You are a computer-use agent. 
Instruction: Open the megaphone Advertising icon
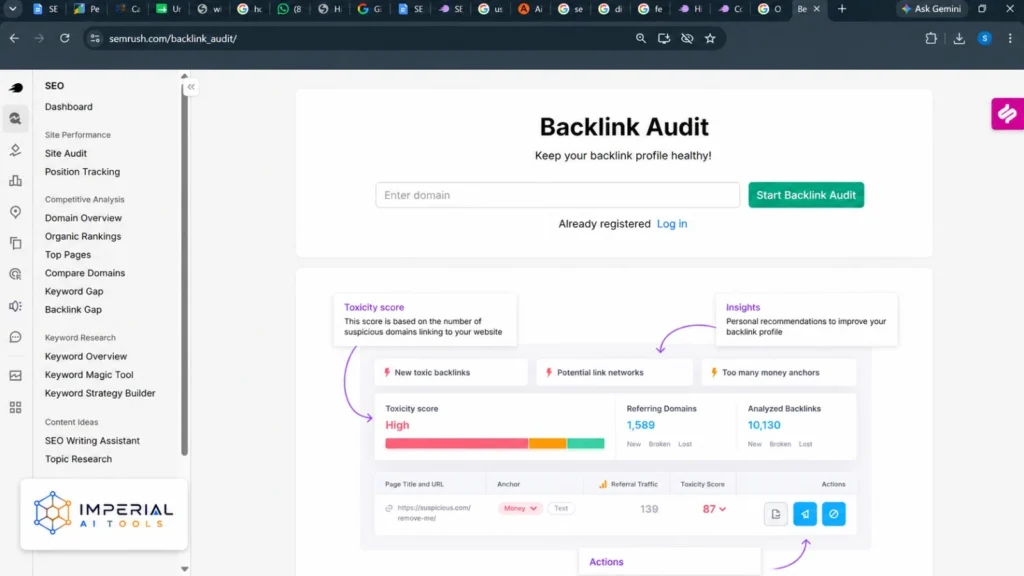click(16, 306)
